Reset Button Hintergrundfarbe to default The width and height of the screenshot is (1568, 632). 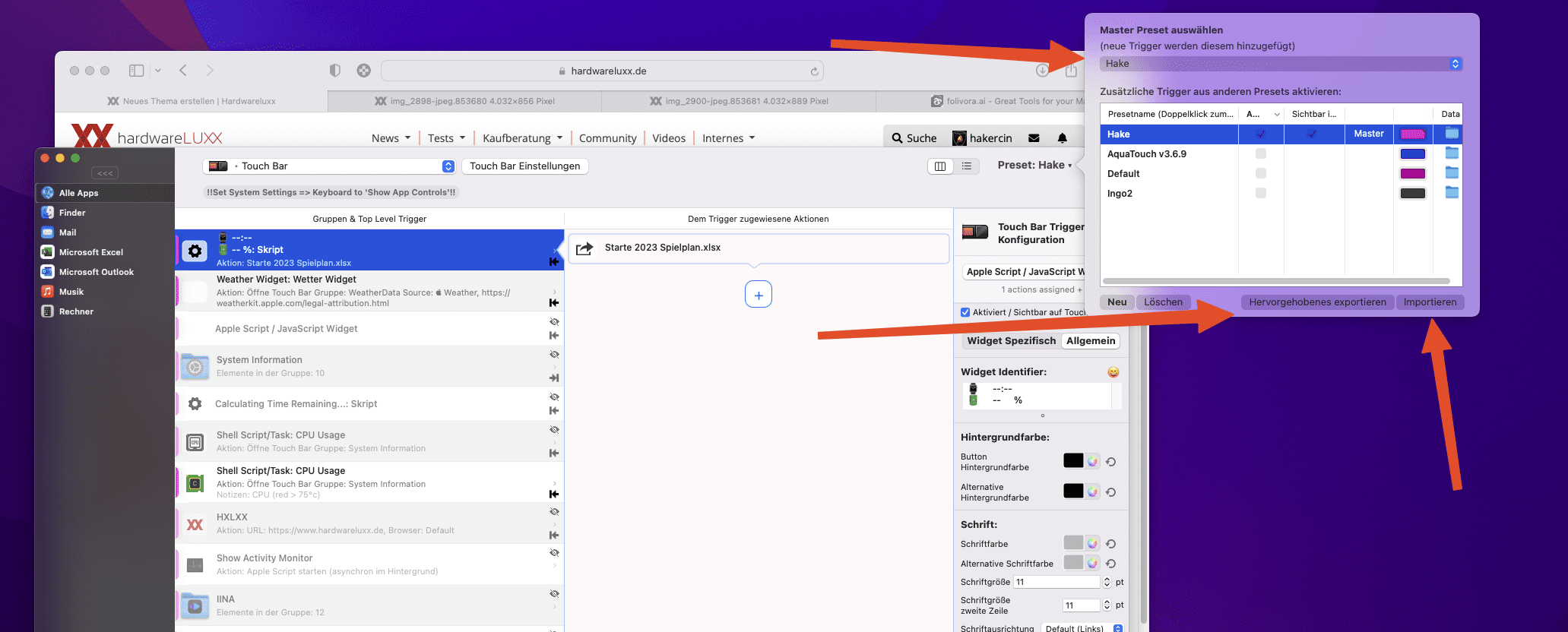1110,462
